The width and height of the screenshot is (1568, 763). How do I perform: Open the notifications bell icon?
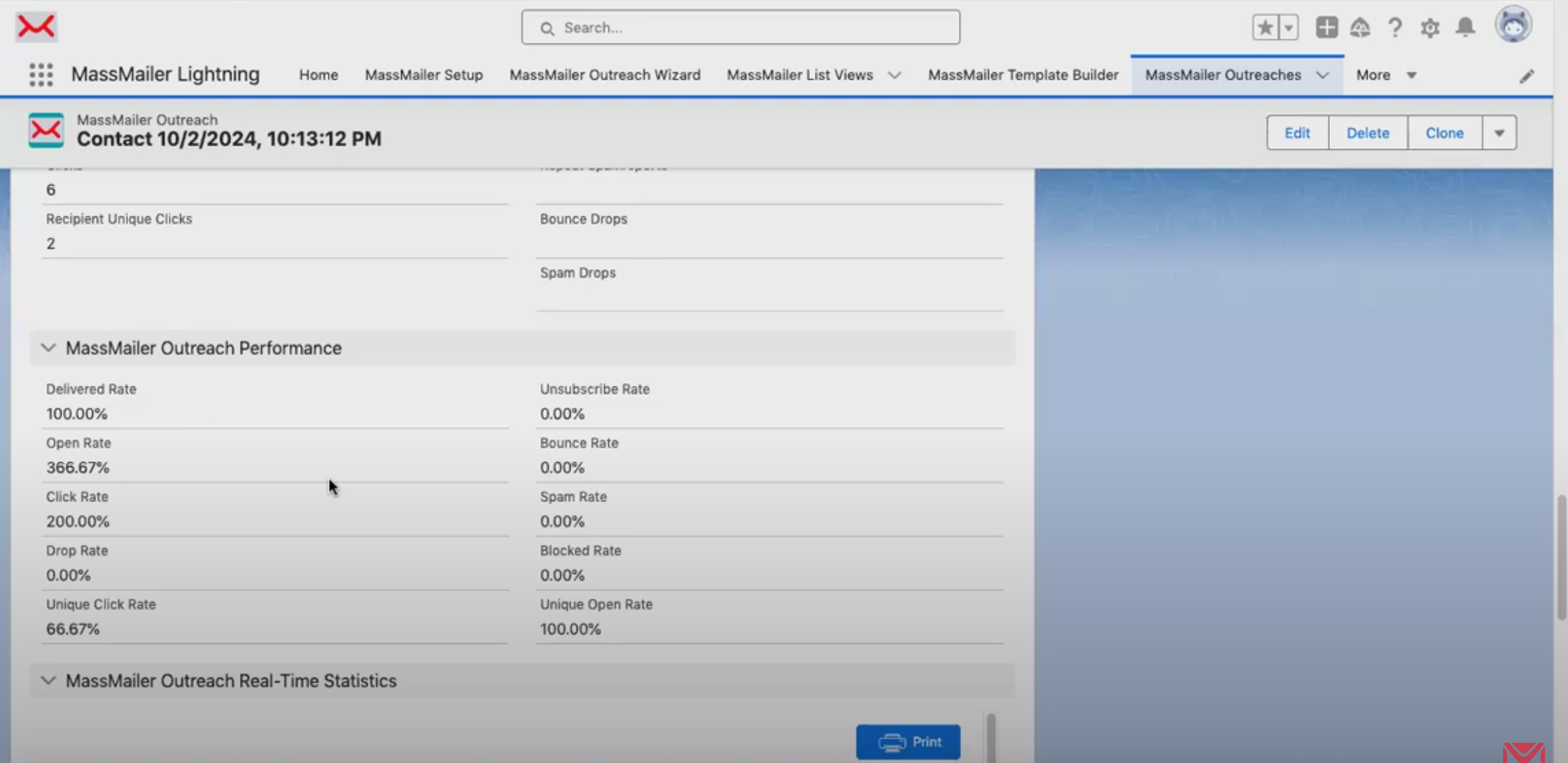pos(1465,27)
